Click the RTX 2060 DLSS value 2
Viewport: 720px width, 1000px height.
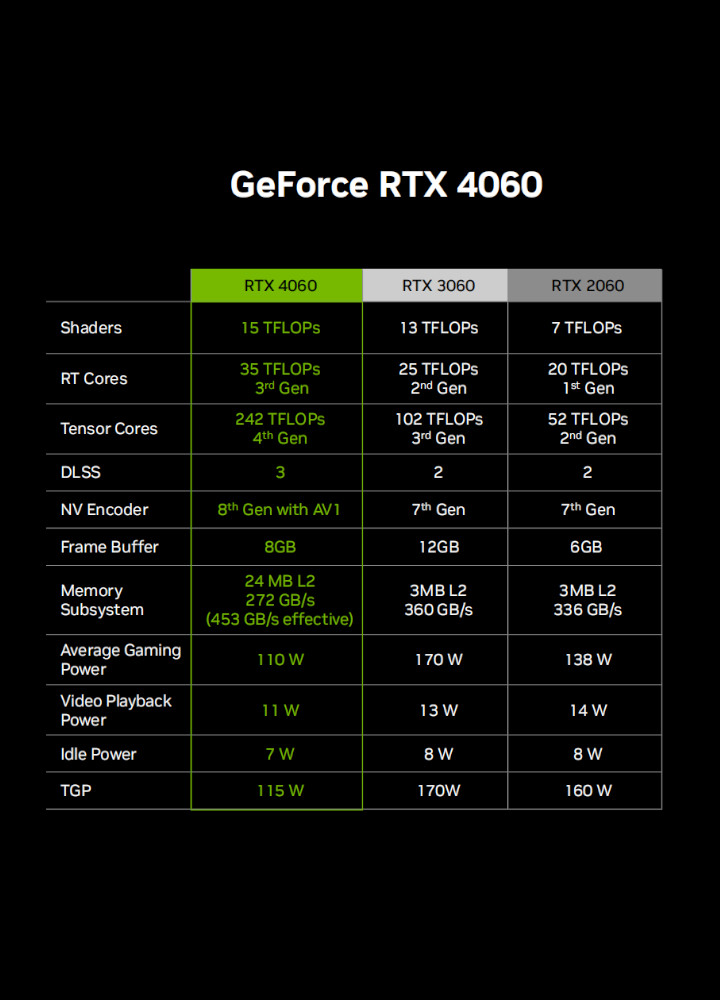click(x=587, y=473)
